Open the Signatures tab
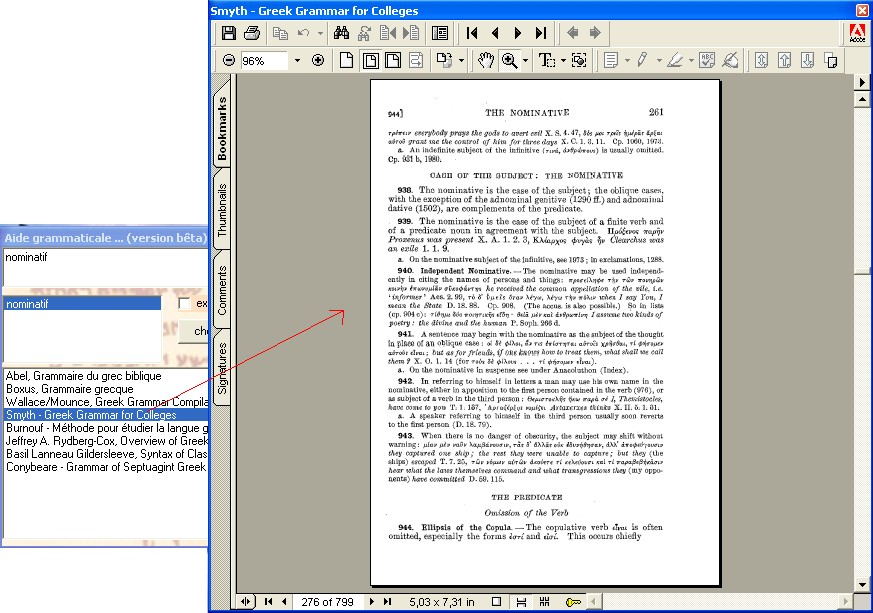Image resolution: width=873 pixels, height=613 pixels. click(222, 368)
